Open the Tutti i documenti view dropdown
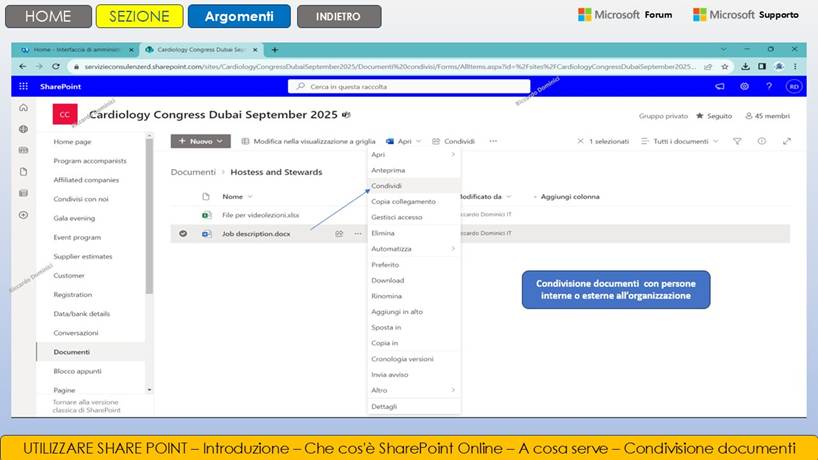The width and height of the screenshot is (818, 460). pyautogui.click(x=680, y=141)
